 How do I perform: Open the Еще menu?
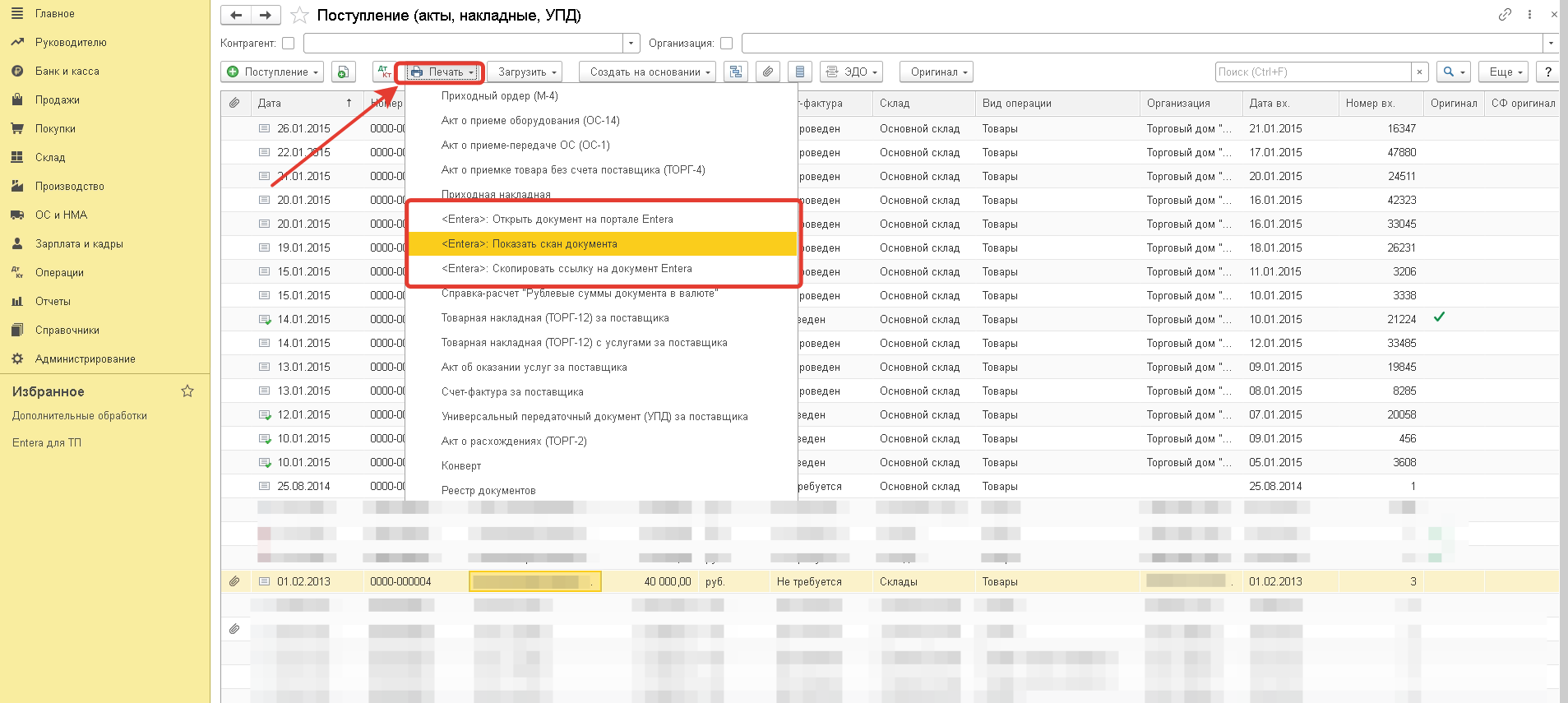click(x=1503, y=72)
